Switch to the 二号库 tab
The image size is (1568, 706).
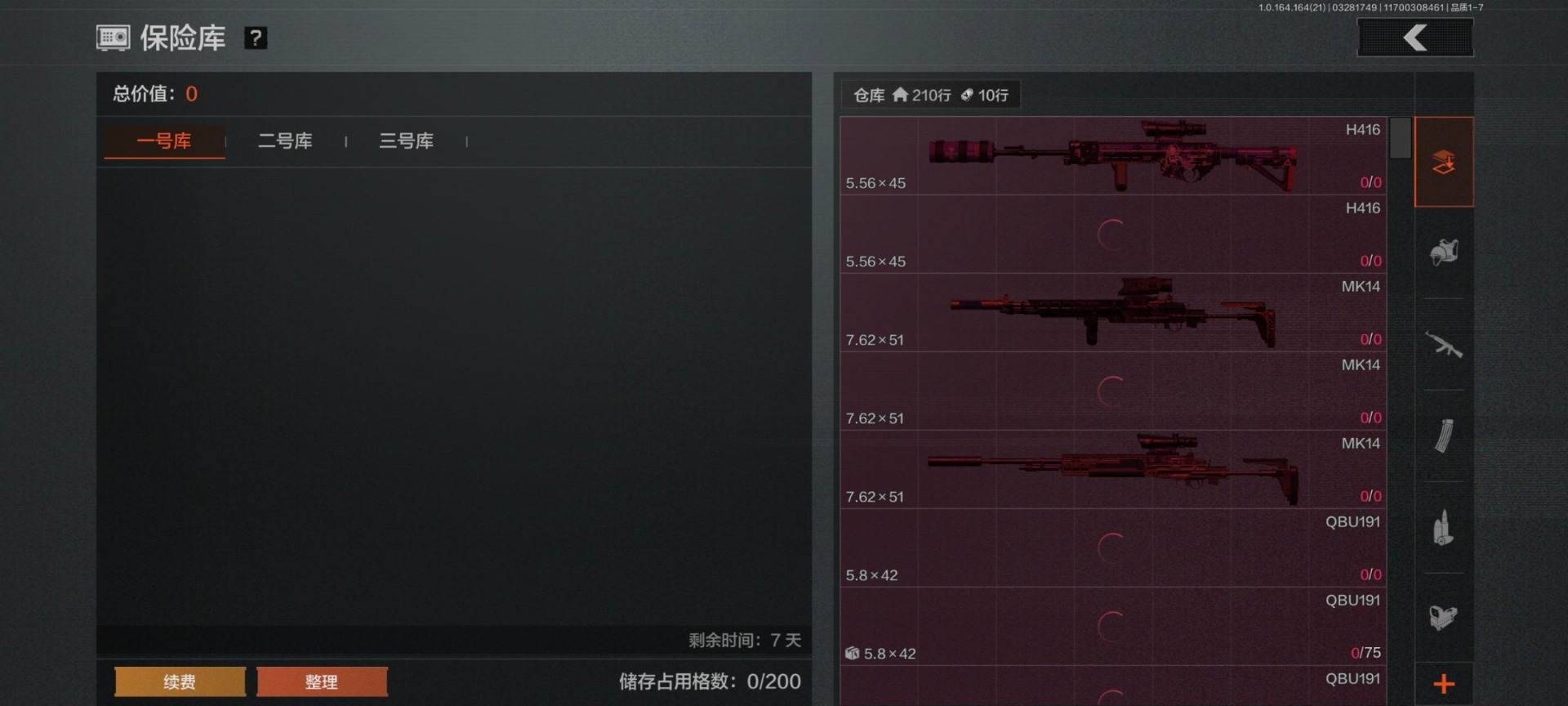[285, 141]
